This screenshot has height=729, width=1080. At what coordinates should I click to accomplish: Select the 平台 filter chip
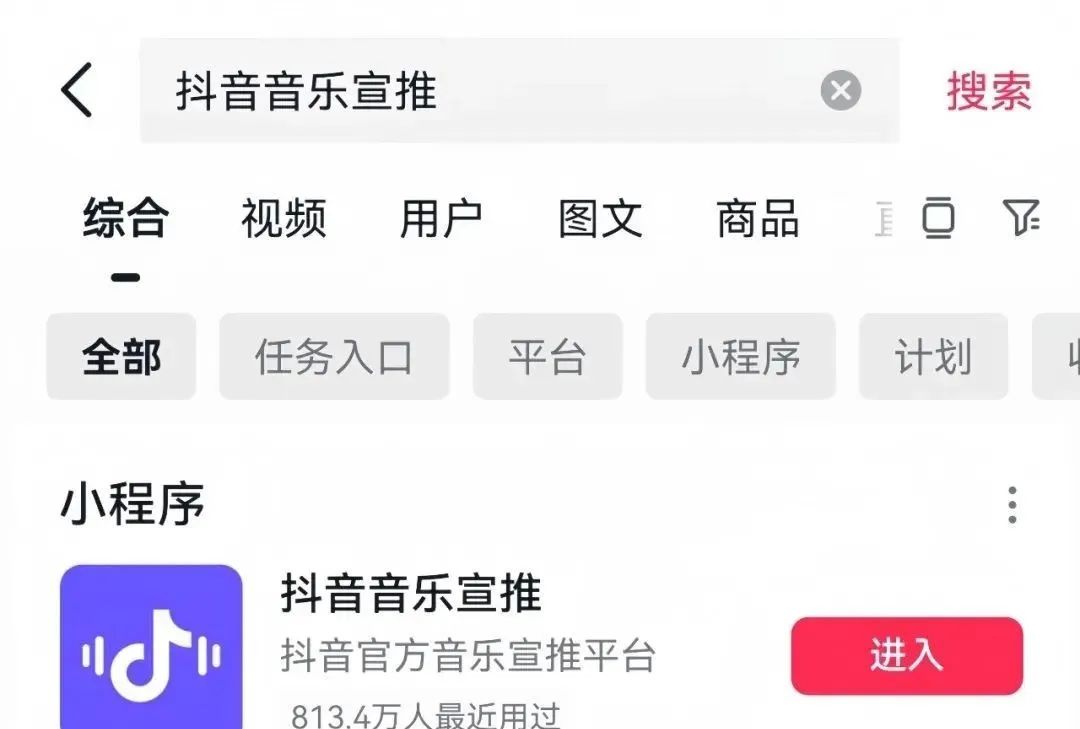point(548,356)
